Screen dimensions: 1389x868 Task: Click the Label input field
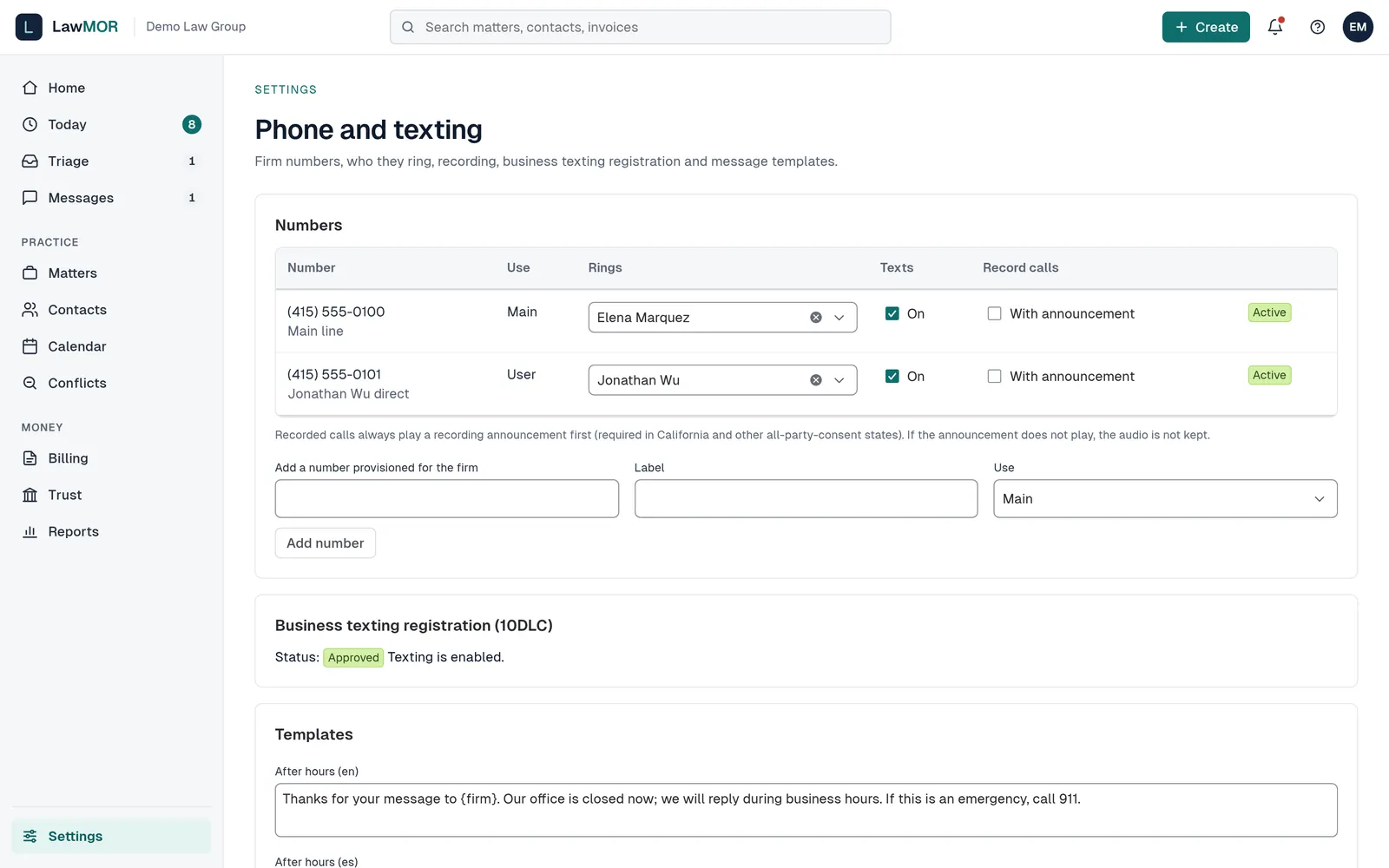[x=806, y=499]
